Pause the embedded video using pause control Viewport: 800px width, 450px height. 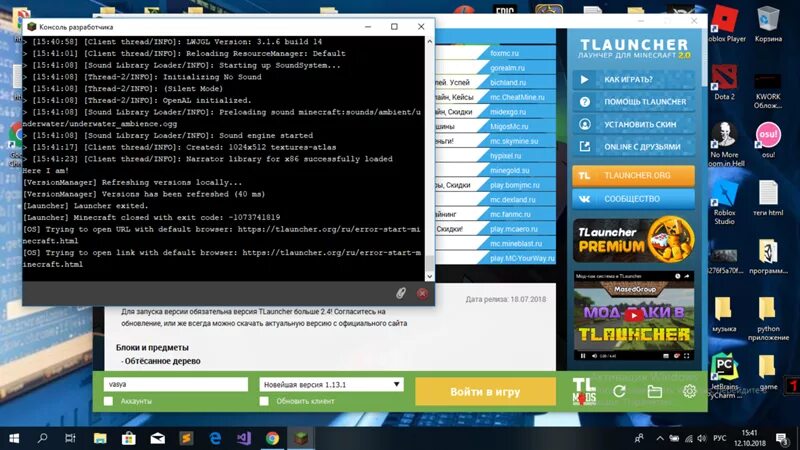[583, 356]
